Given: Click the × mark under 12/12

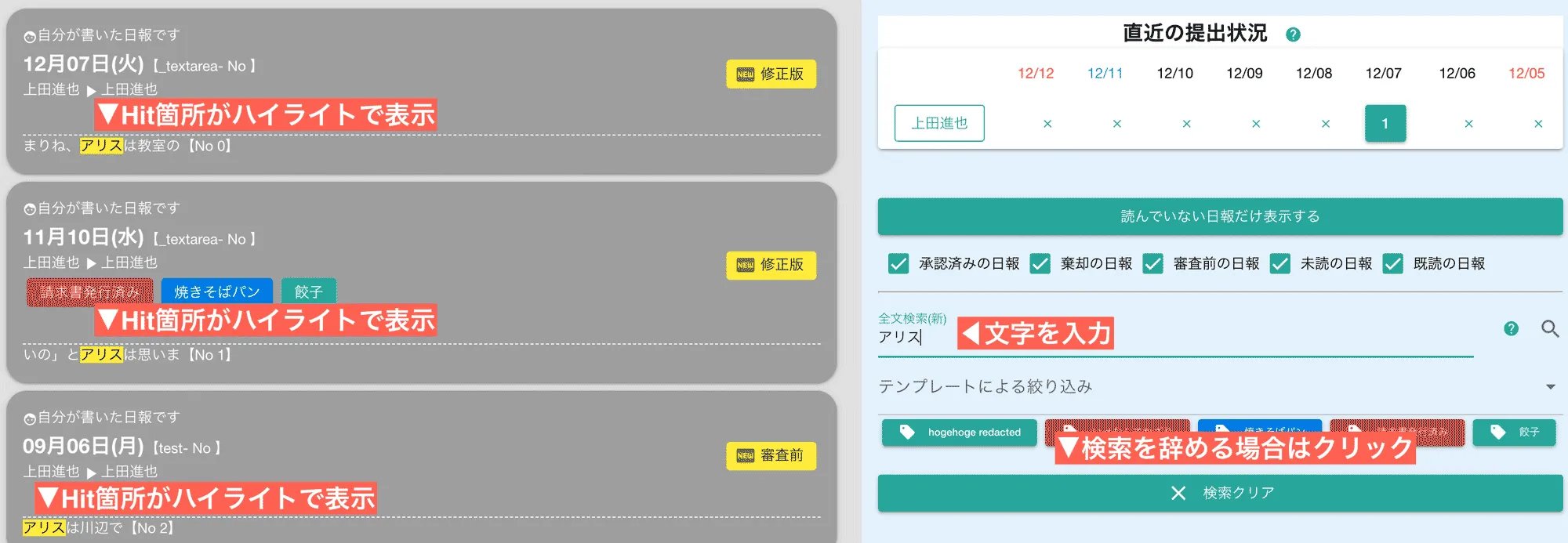Looking at the screenshot, I should click(x=1047, y=124).
